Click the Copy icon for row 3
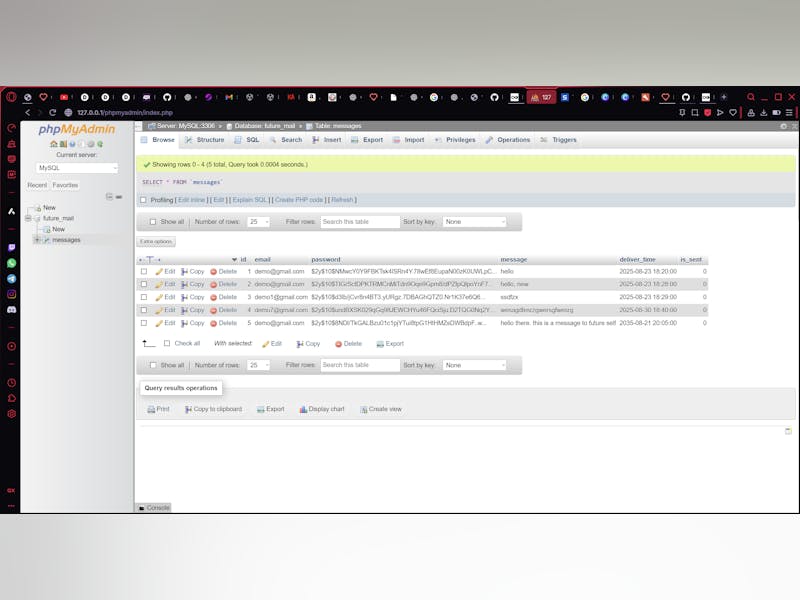800x600 pixels. tap(185, 297)
